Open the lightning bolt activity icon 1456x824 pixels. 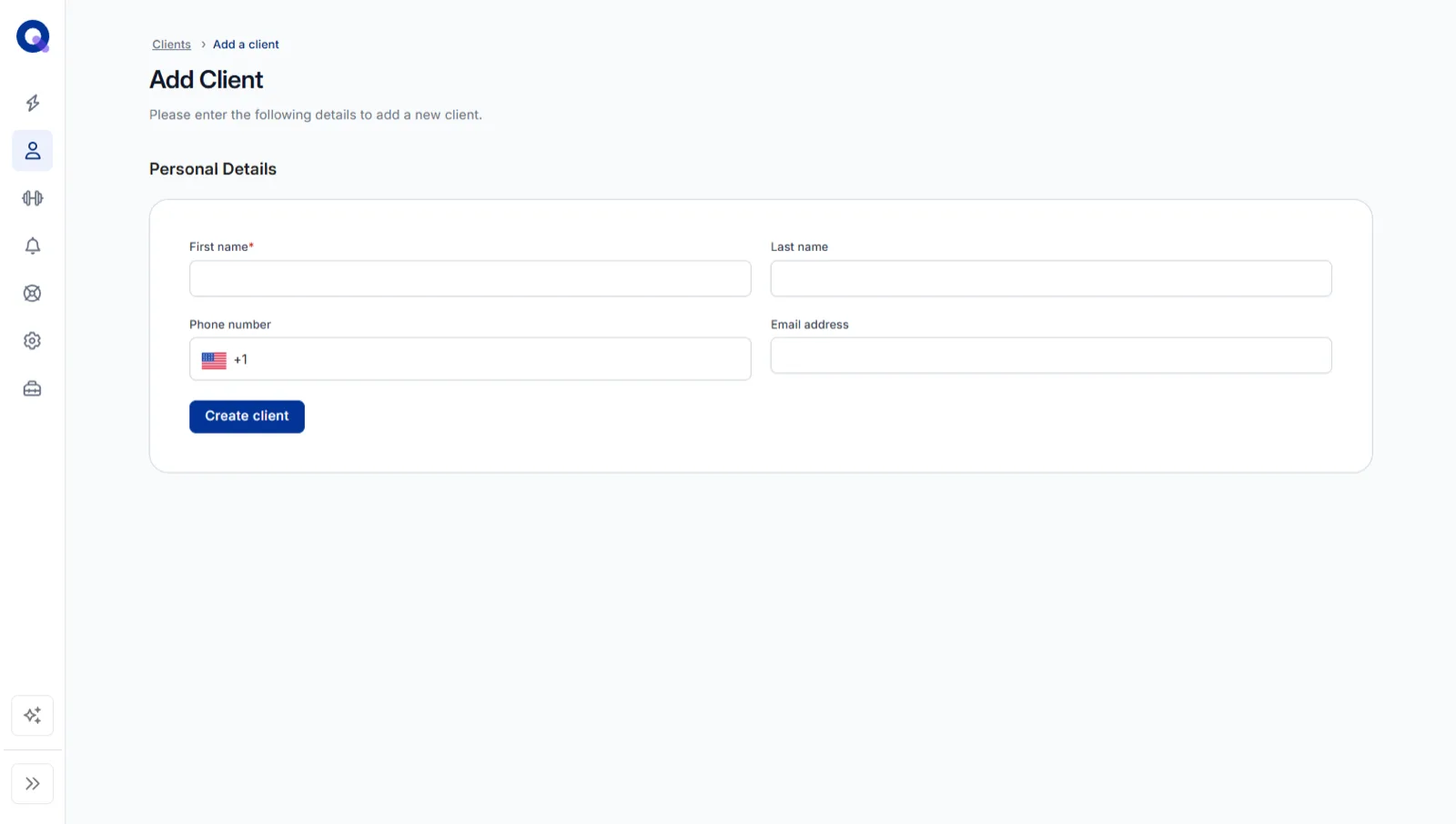pos(33,103)
